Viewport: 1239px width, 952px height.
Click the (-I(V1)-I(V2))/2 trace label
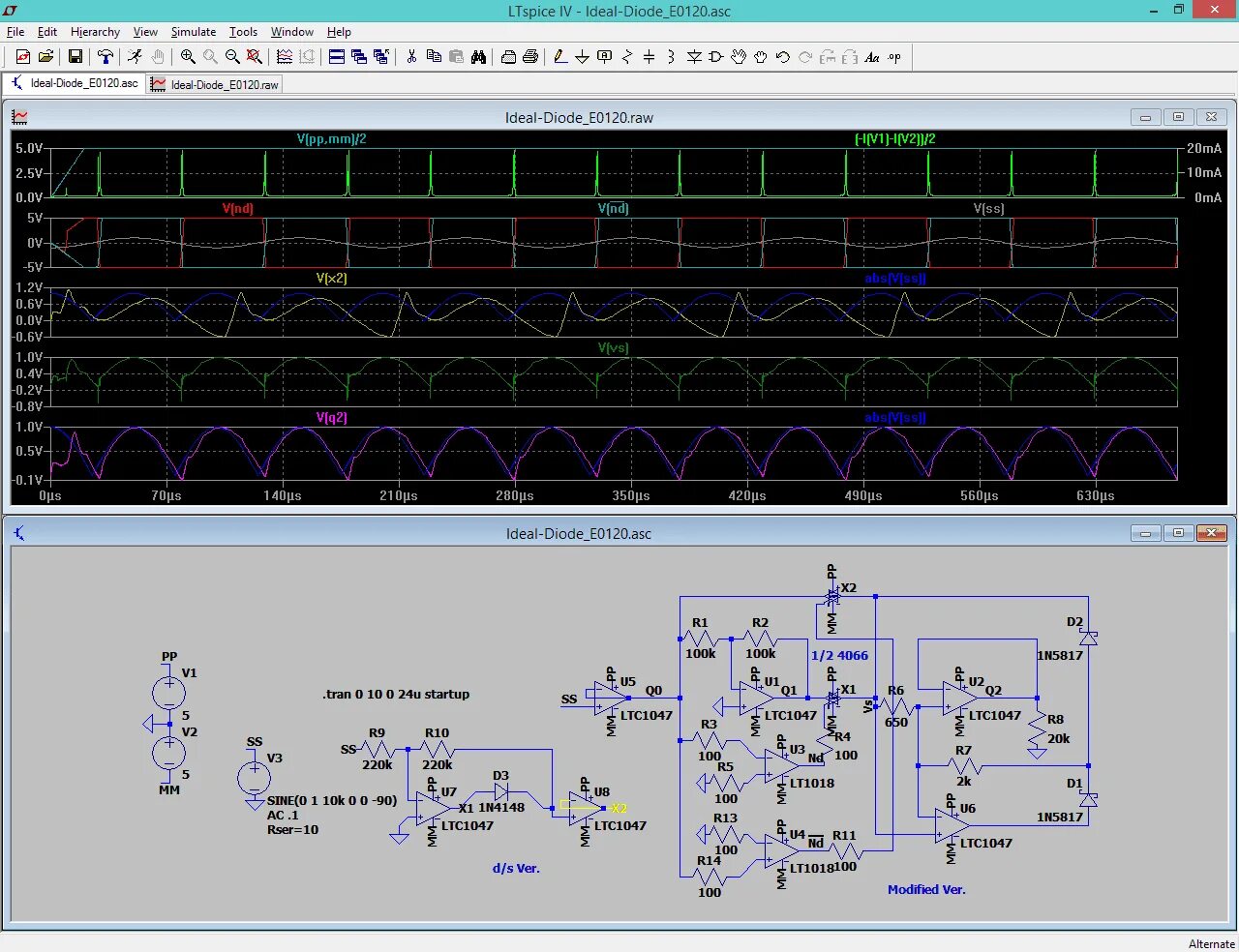pyautogui.click(x=894, y=139)
